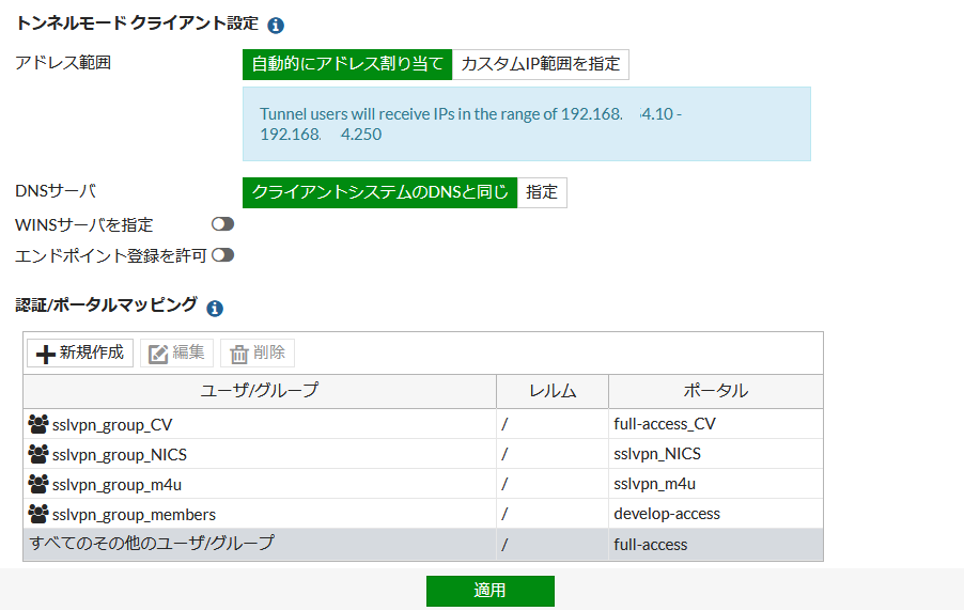Click info icon beside 認証/ポータルマッピング

pyautogui.click(x=214, y=308)
